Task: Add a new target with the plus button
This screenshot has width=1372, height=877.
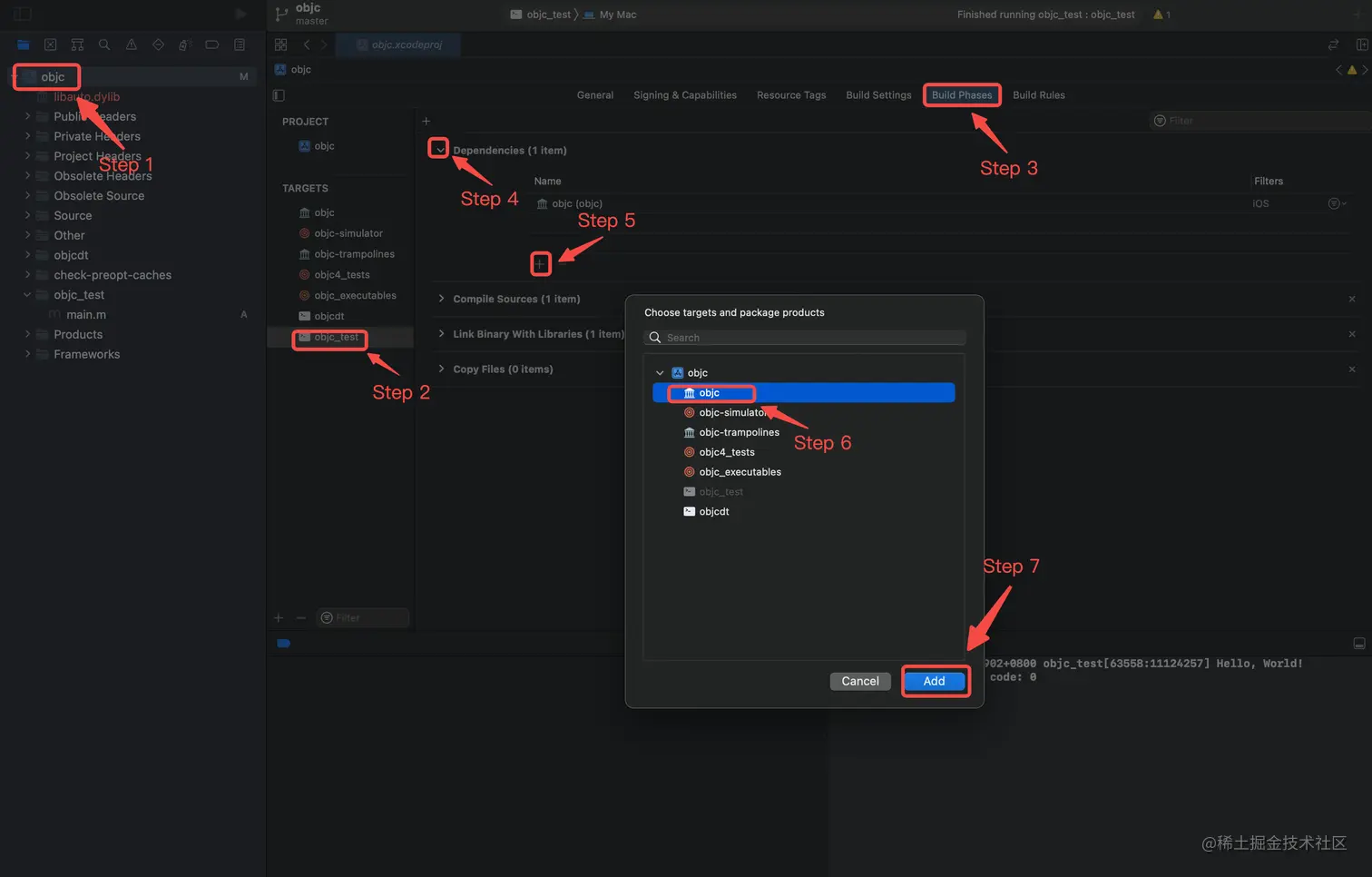Action: click(x=279, y=617)
